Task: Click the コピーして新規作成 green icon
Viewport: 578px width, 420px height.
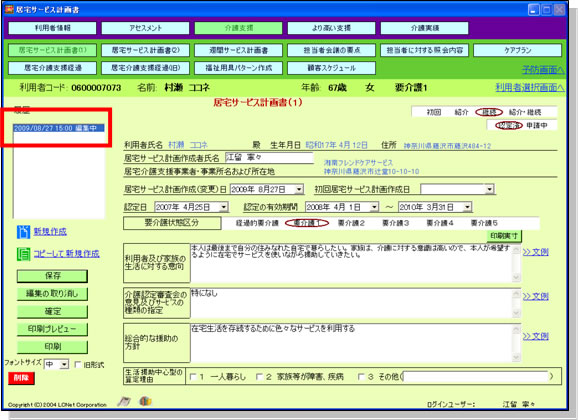Action: (x=23, y=254)
